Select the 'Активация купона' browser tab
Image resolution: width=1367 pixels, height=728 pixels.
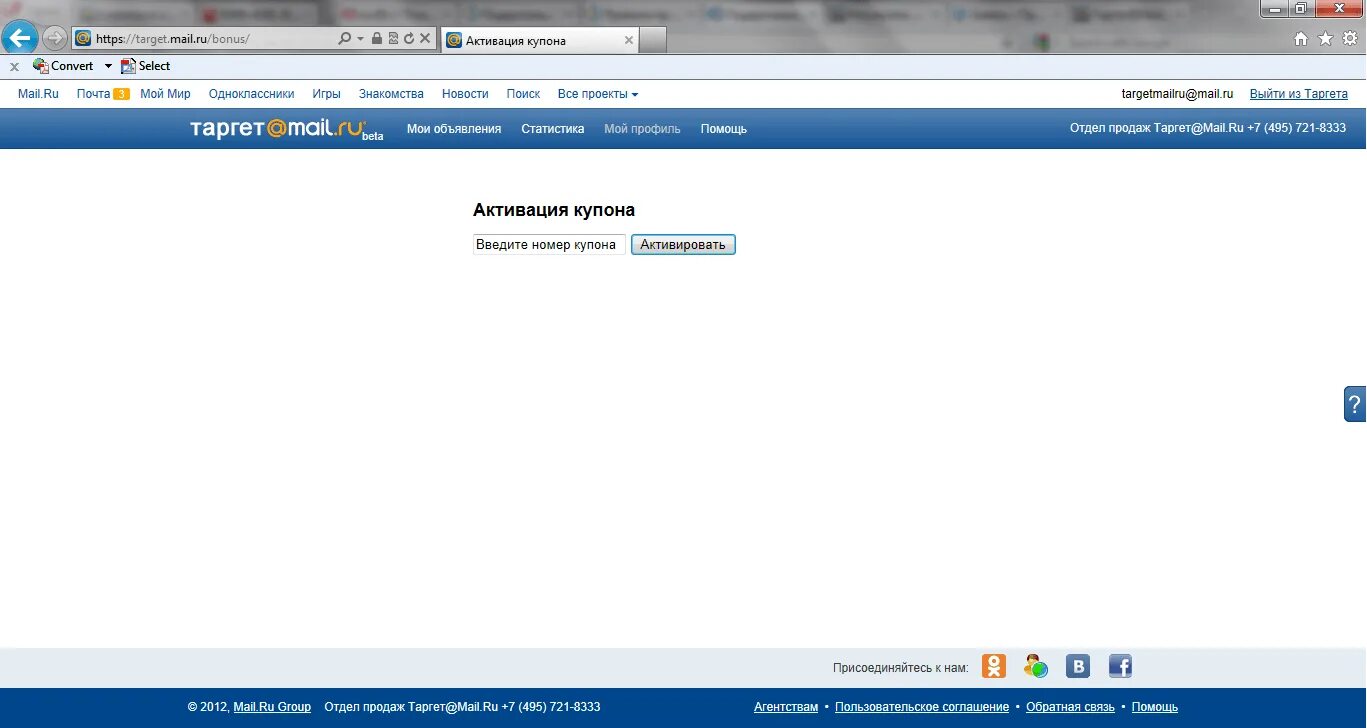coord(539,40)
